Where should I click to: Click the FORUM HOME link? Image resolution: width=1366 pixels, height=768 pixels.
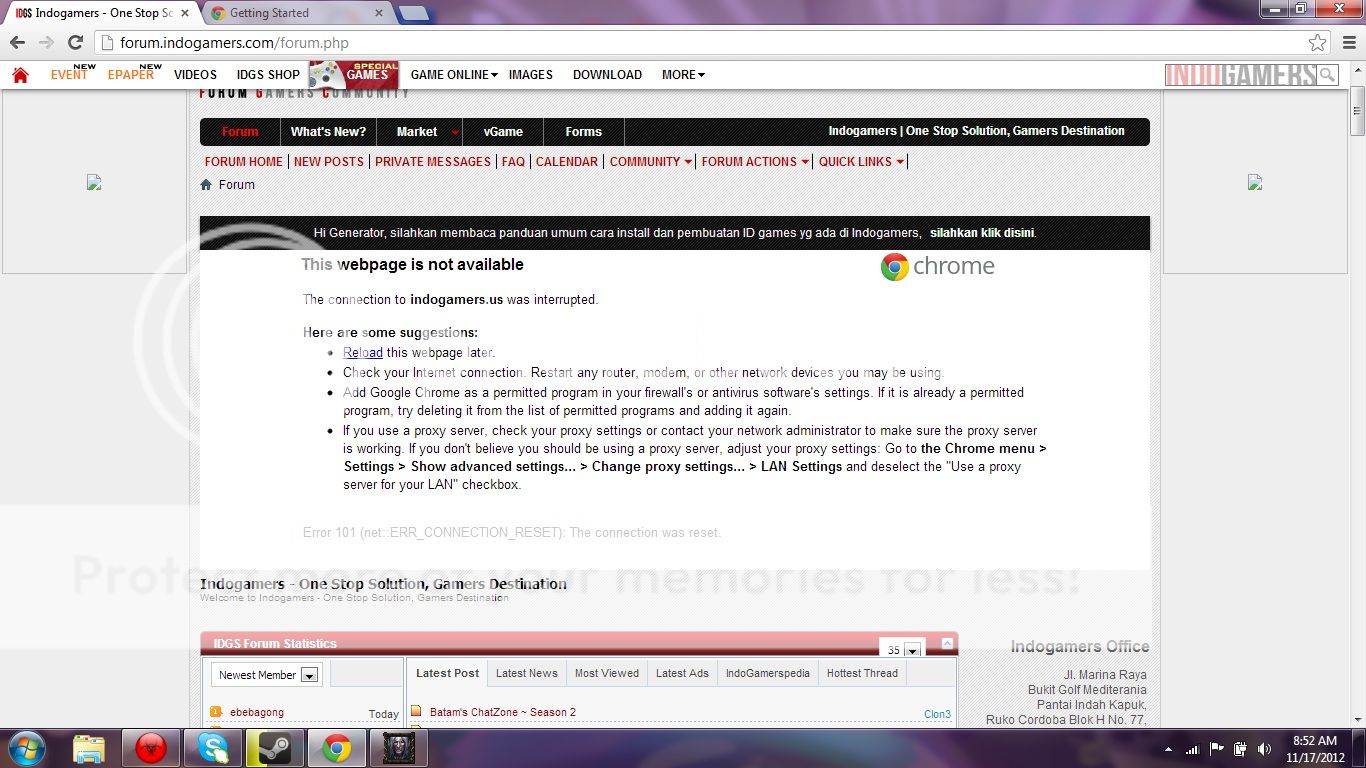243,161
